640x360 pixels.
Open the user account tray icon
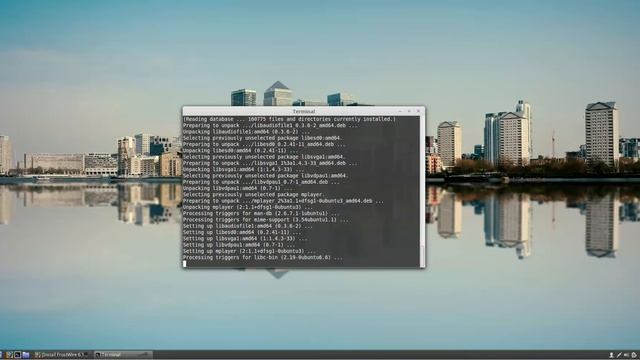(x=611, y=355)
